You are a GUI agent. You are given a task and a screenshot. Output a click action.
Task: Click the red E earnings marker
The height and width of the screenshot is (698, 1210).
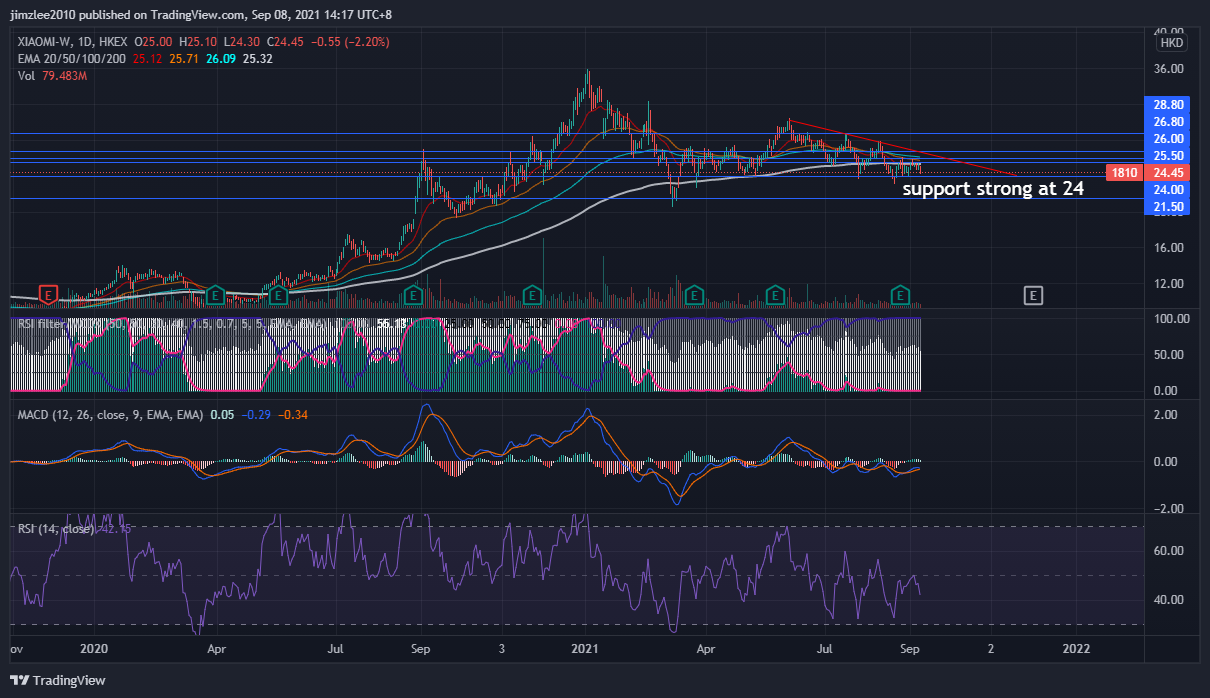point(47,294)
